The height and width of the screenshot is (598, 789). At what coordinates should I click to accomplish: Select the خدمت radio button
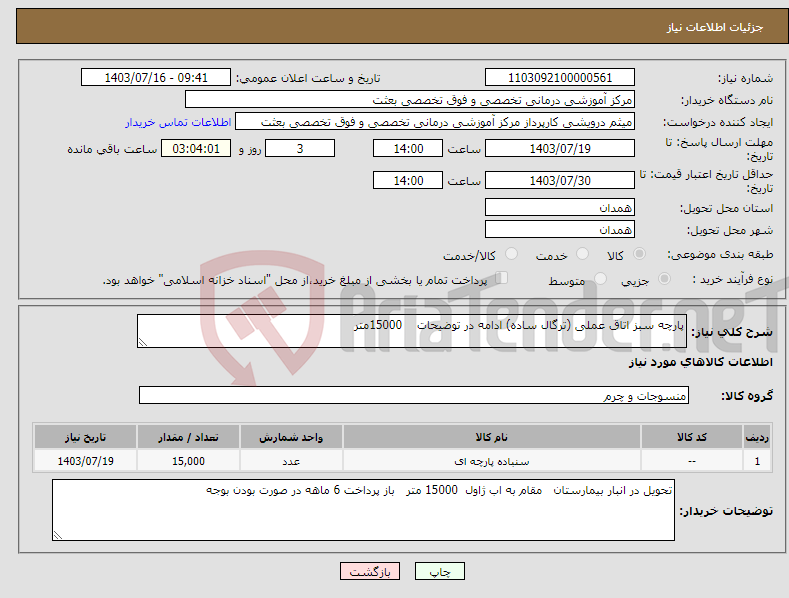[x=582, y=254]
